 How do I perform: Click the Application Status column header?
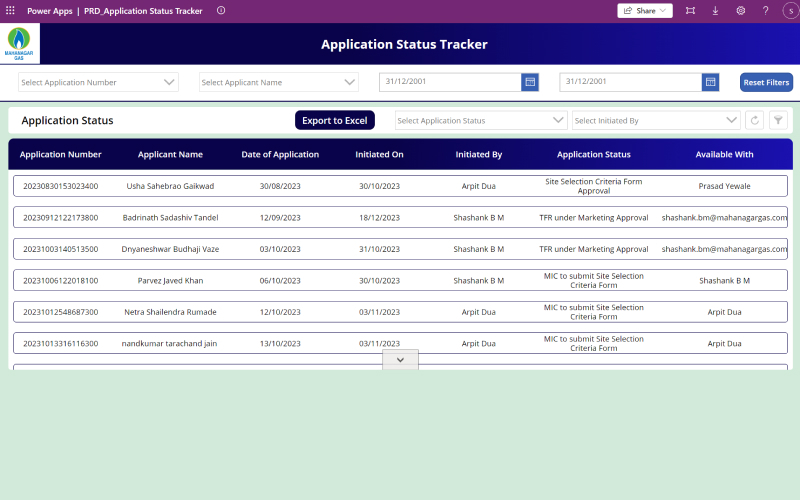click(594, 155)
